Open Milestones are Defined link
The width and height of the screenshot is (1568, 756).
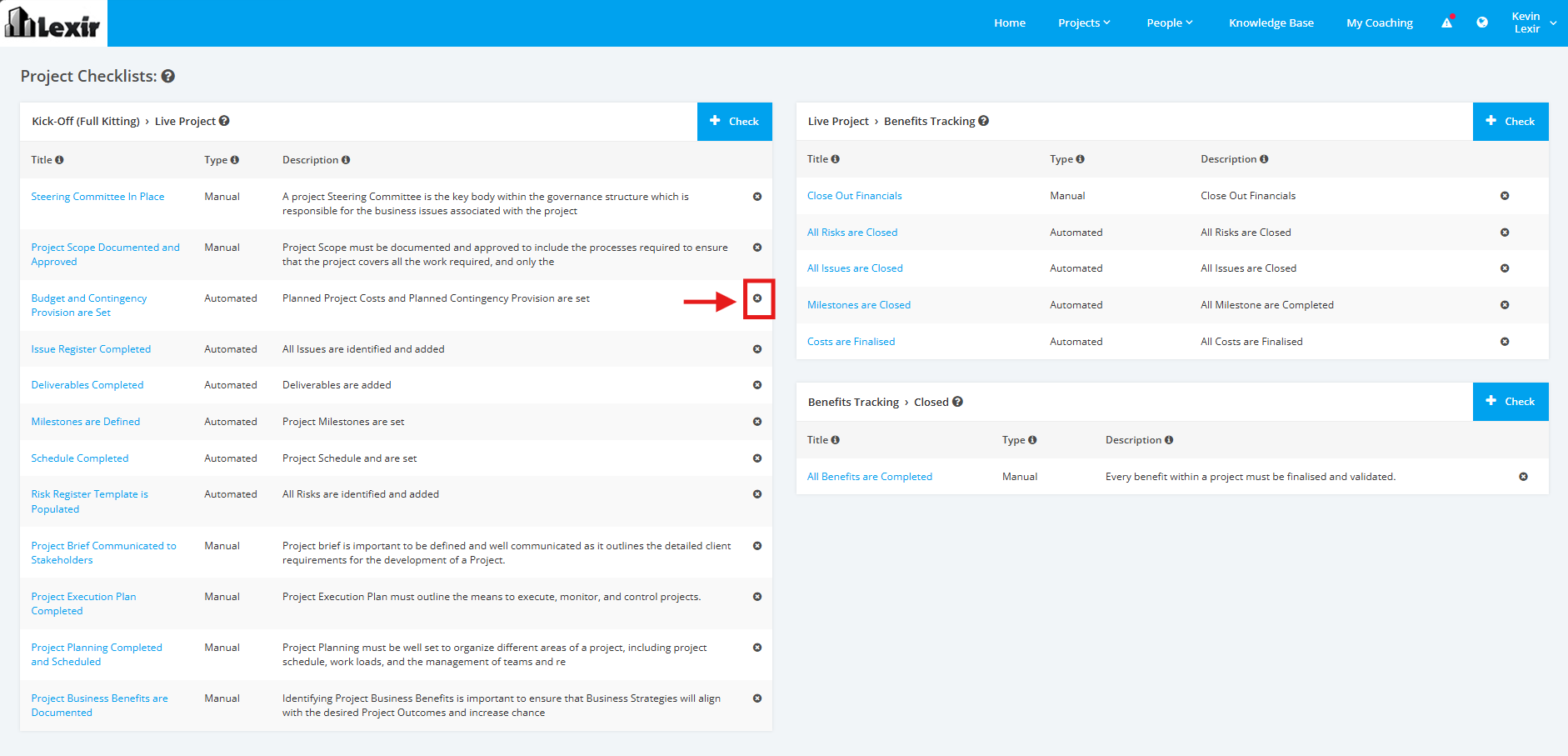pyautogui.click(x=86, y=422)
